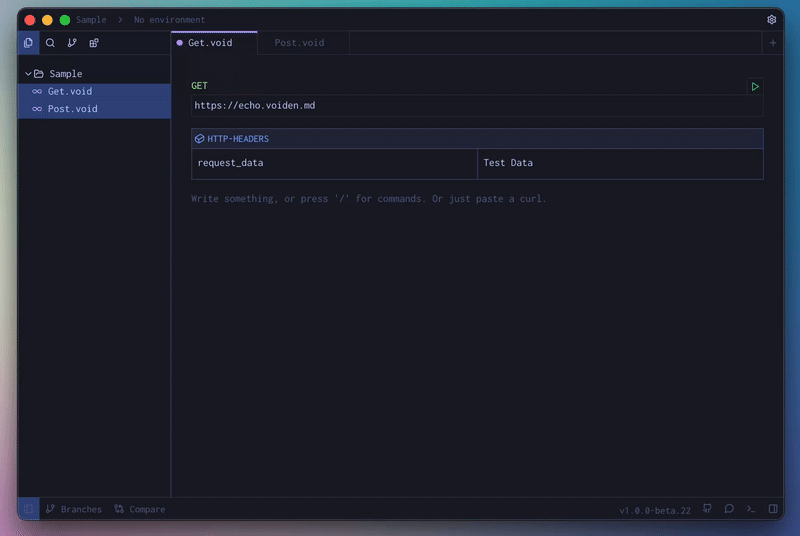This screenshot has height=536, width=800.
Task: Click the v1.0.0-beta.22 version label
Action: [x=655, y=511]
